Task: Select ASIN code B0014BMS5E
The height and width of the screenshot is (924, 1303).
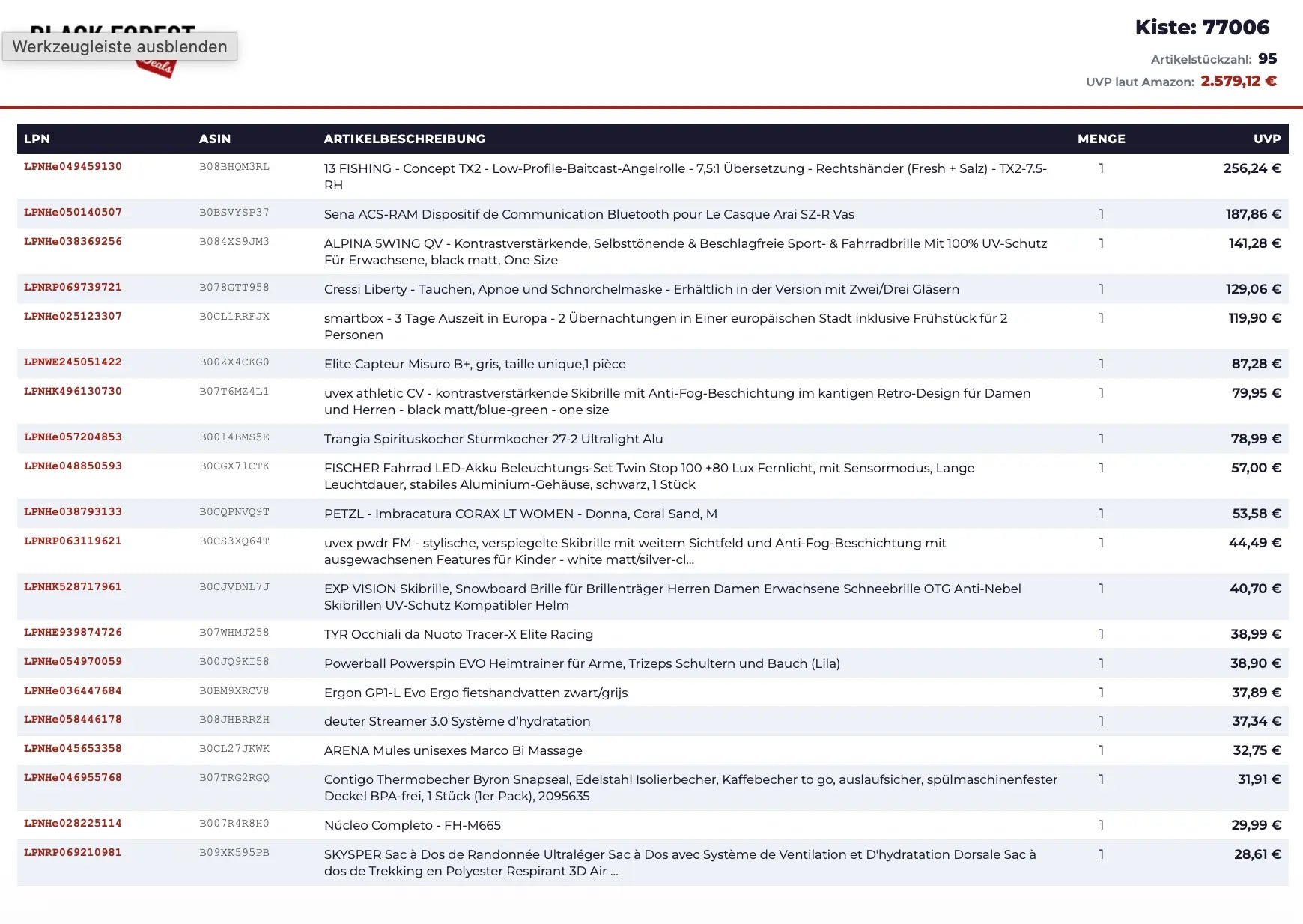Action: pos(234,437)
